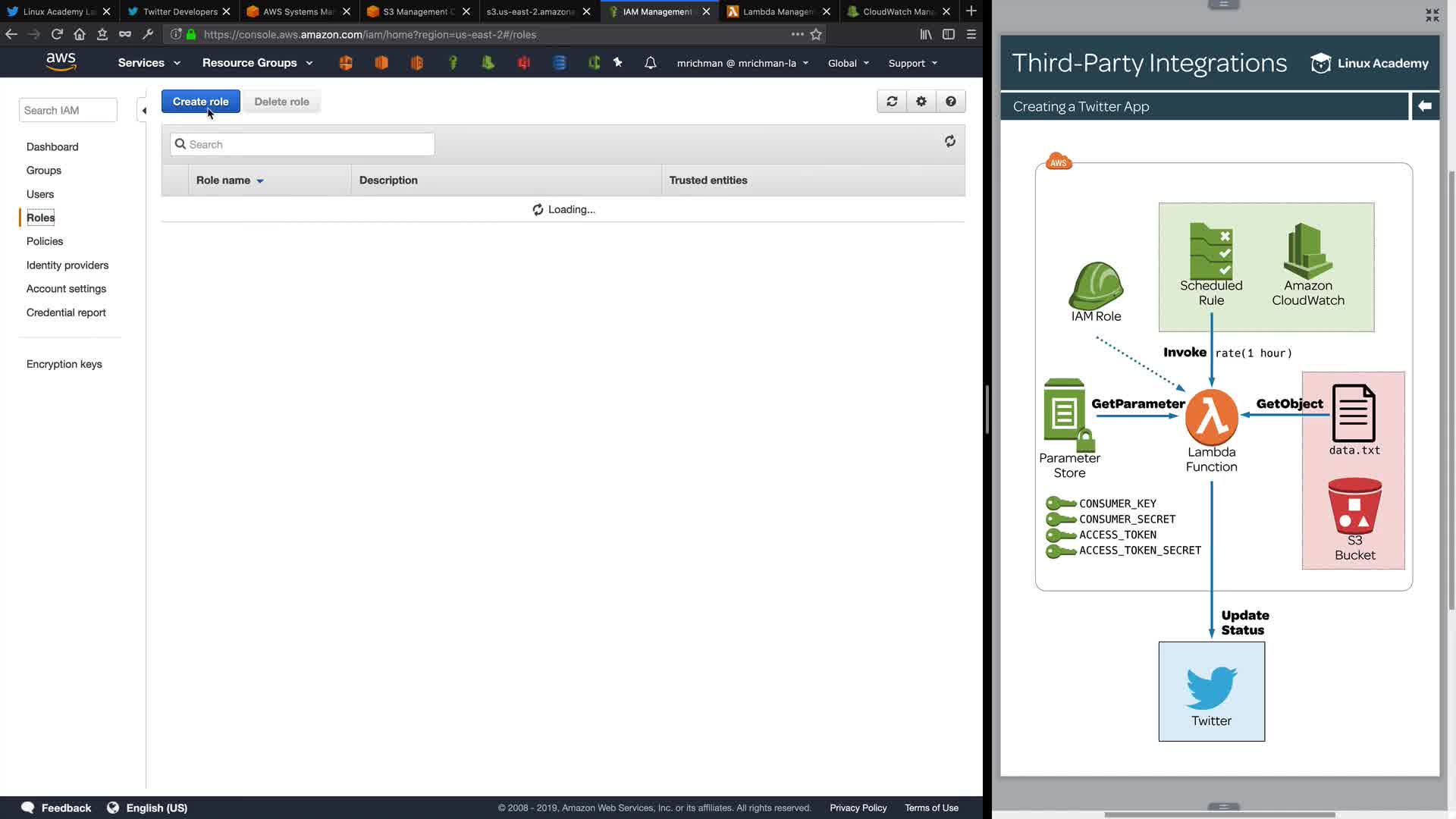1456x819 pixels.
Task: Bookmark page with the star icon
Action: pyautogui.click(x=816, y=34)
